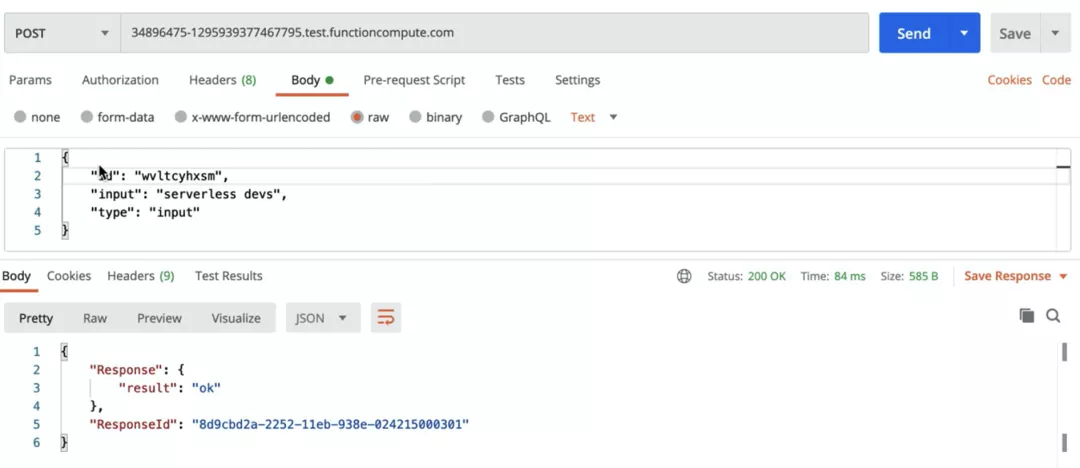Viewport: 1080px width, 468px height.
Task: Click the globe network information icon
Action: pyautogui.click(x=684, y=276)
